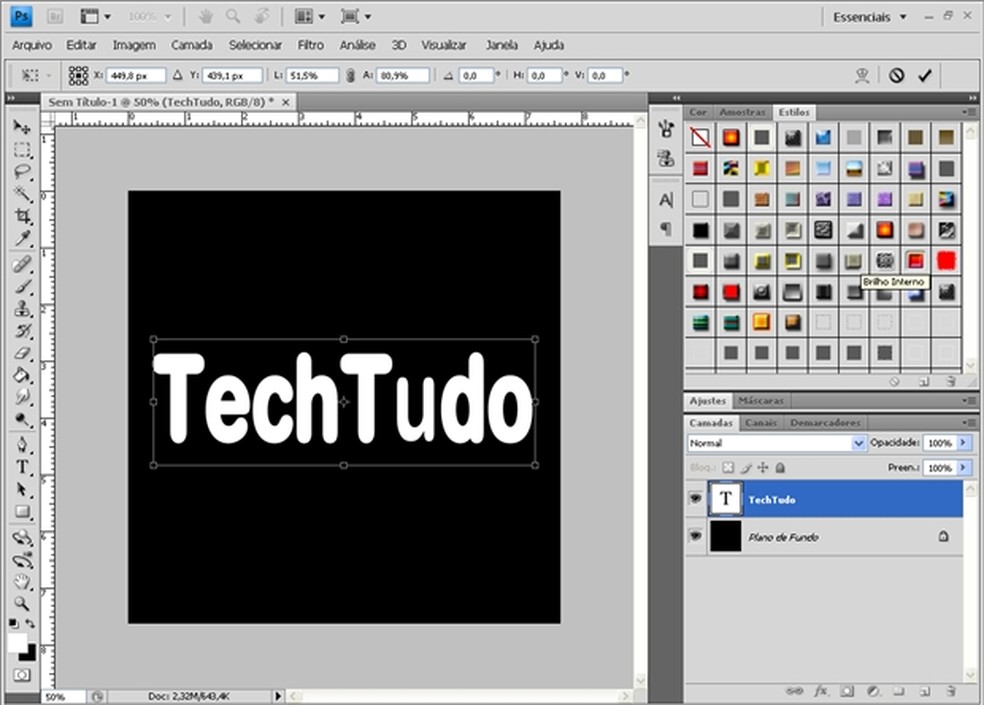The height and width of the screenshot is (705, 984).
Task: Click the X position input field
Action: point(136,75)
